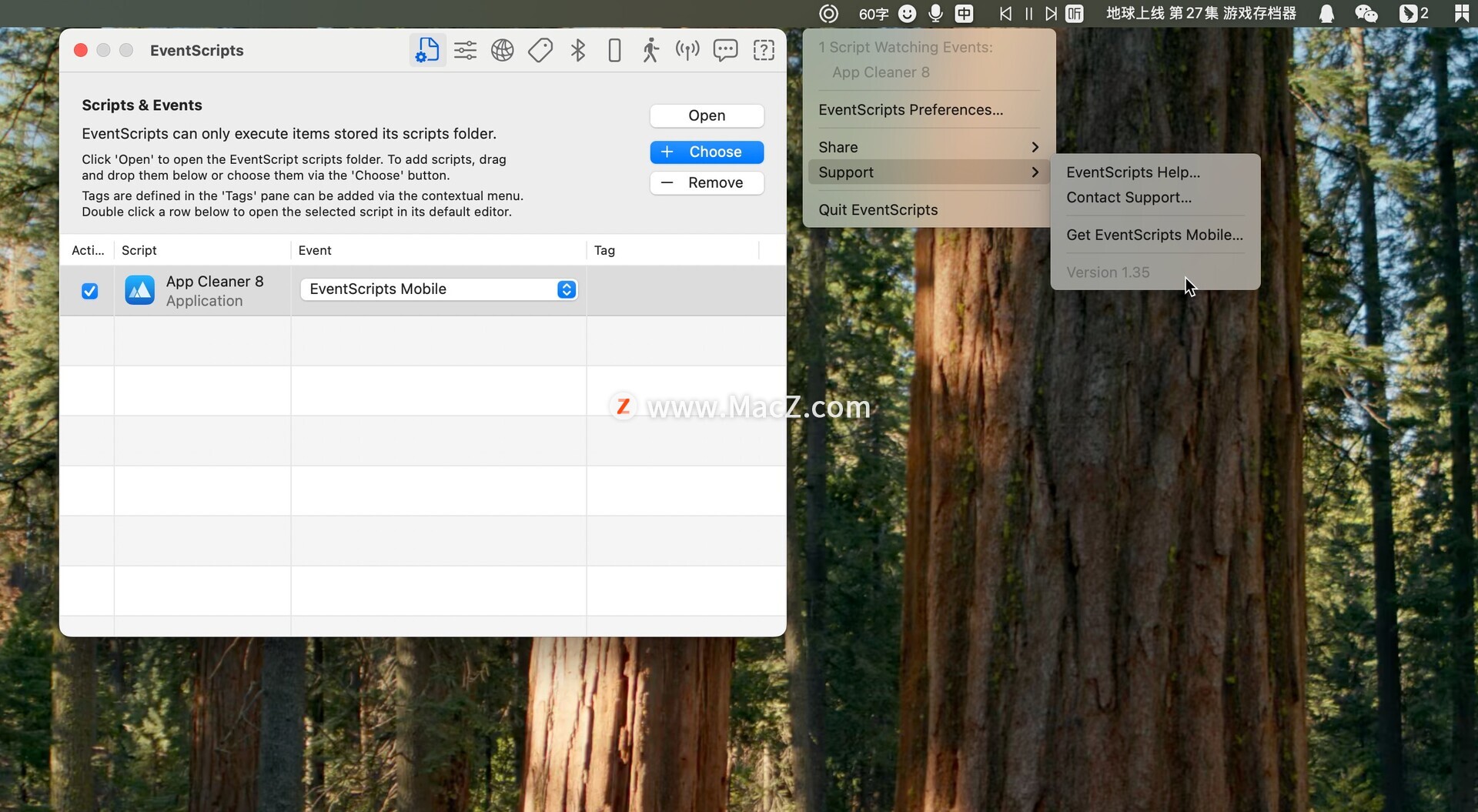The image size is (1478, 812).
Task: Open the Bluetooth pane icon
Action: (578, 50)
